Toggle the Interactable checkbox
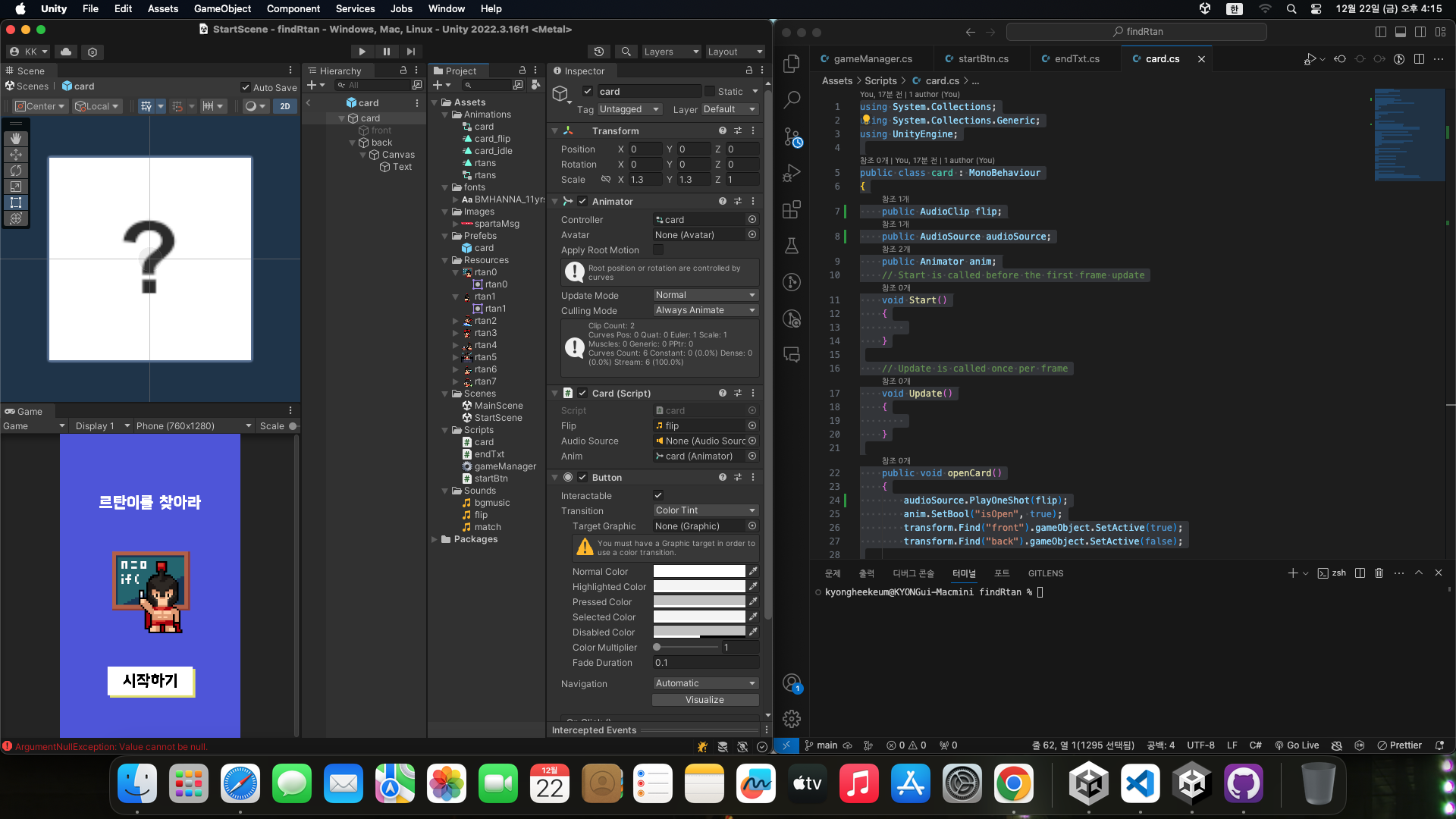This screenshot has width=1456, height=819. pos(658,495)
